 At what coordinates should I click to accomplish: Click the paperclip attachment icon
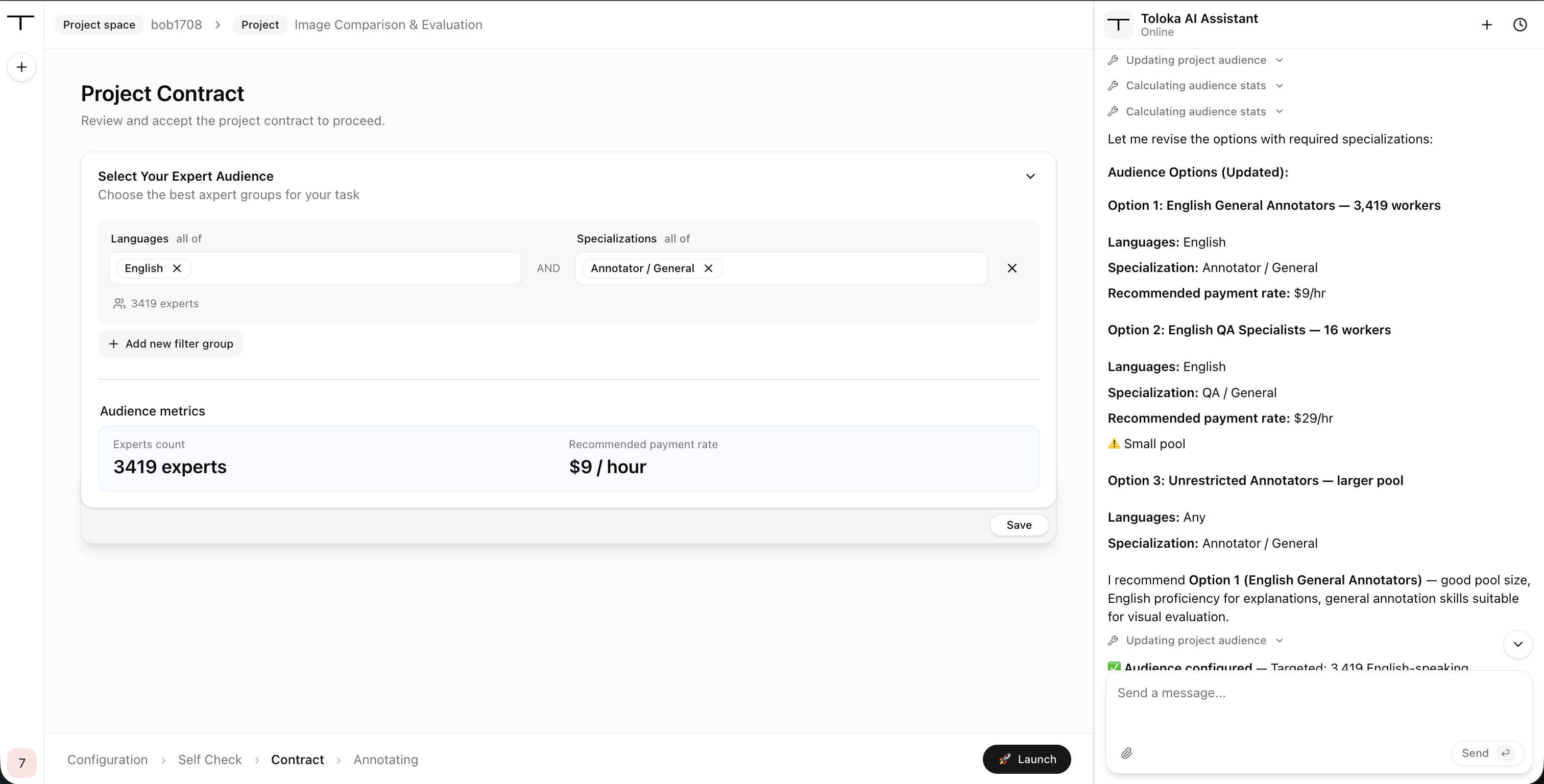(1127, 753)
